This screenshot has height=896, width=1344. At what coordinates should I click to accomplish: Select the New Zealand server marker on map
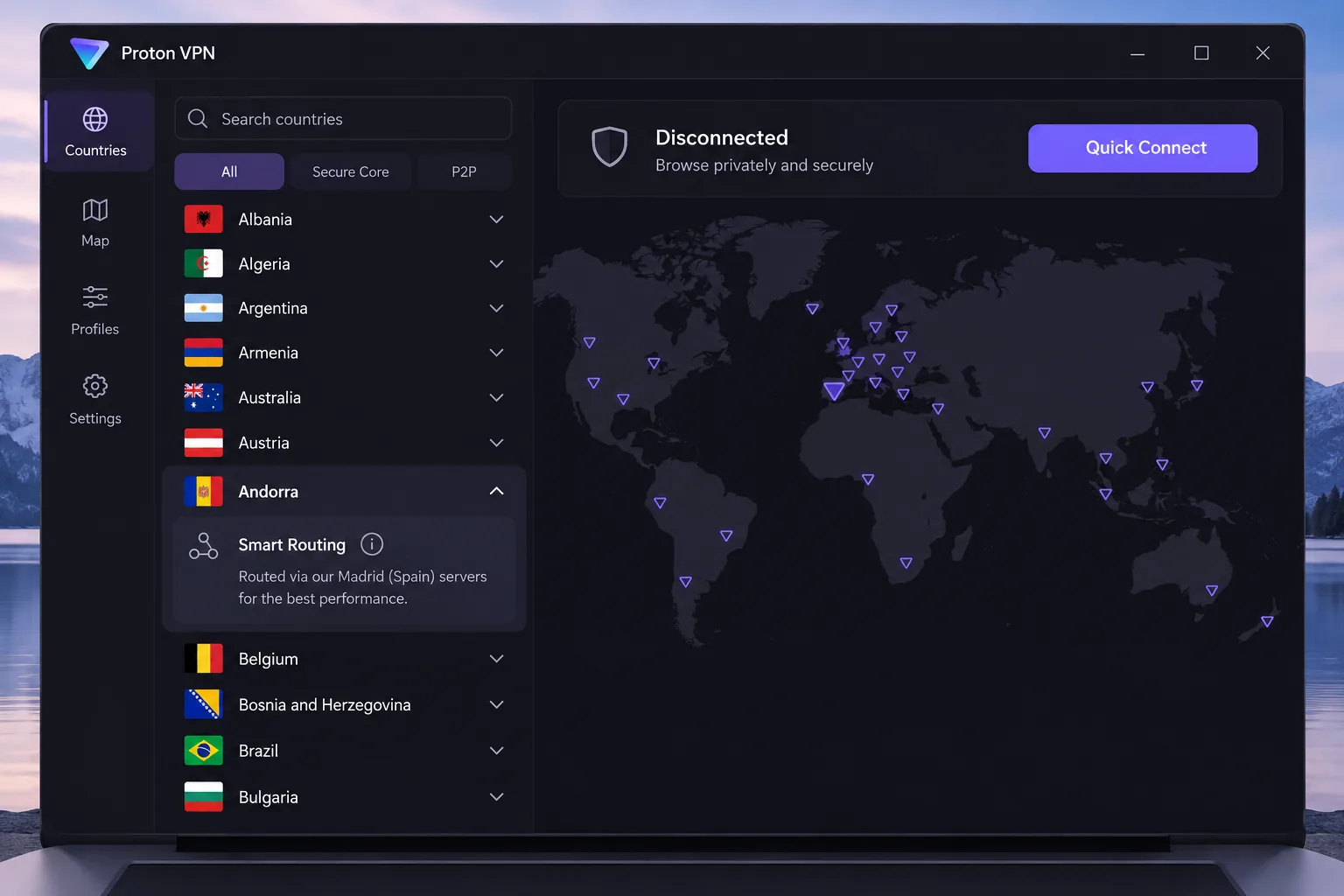click(x=1267, y=621)
